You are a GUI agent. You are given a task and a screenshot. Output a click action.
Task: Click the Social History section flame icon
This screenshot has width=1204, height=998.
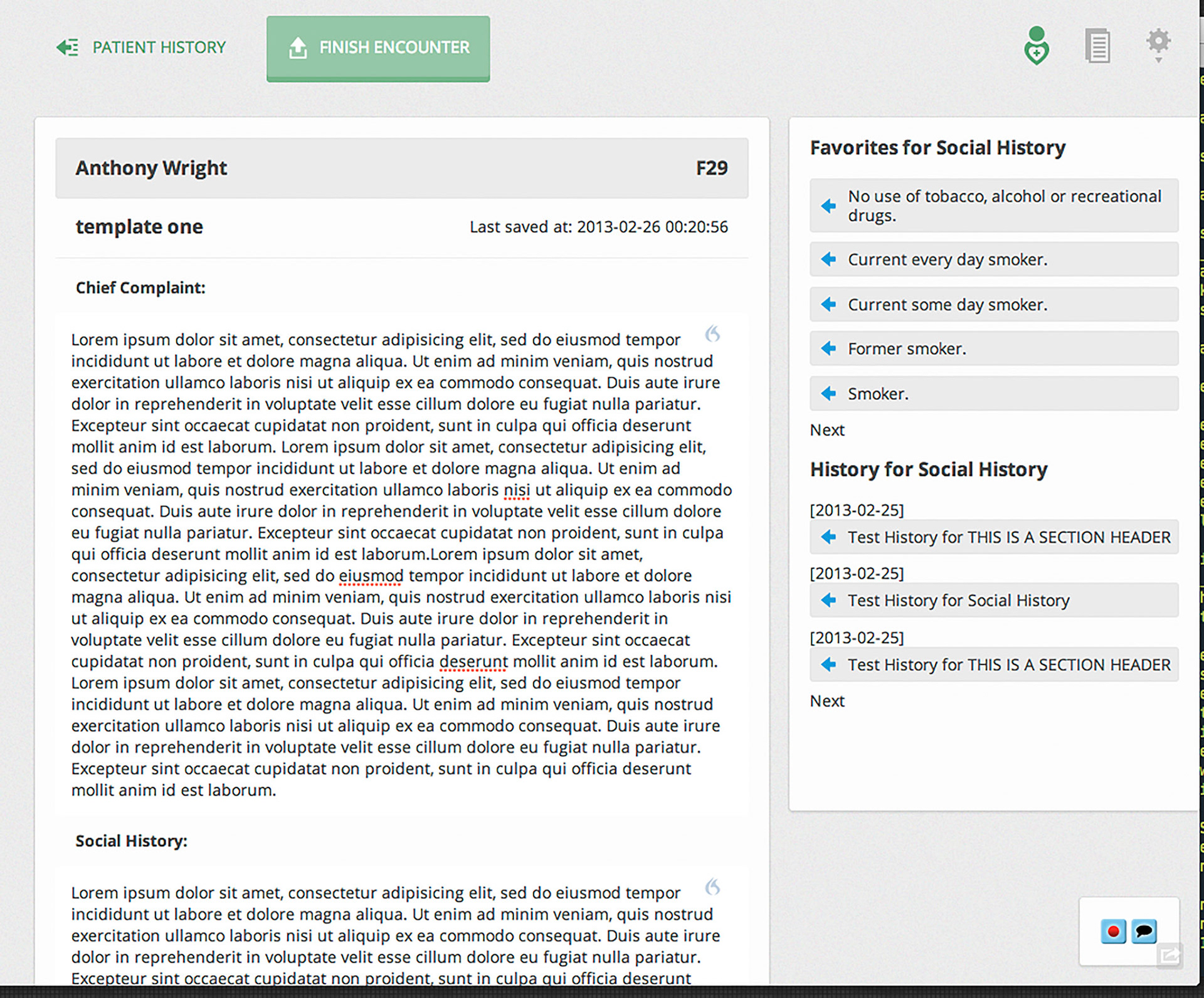(x=712, y=887)
